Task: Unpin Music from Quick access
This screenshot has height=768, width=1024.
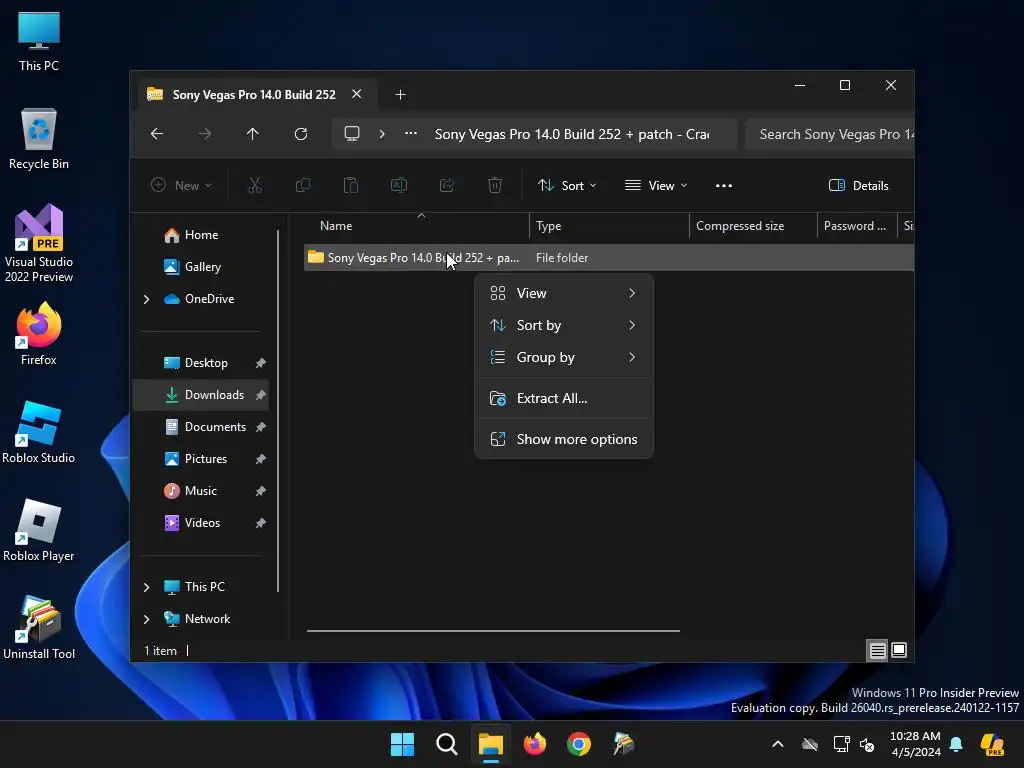Action: (x=261, y=491)
